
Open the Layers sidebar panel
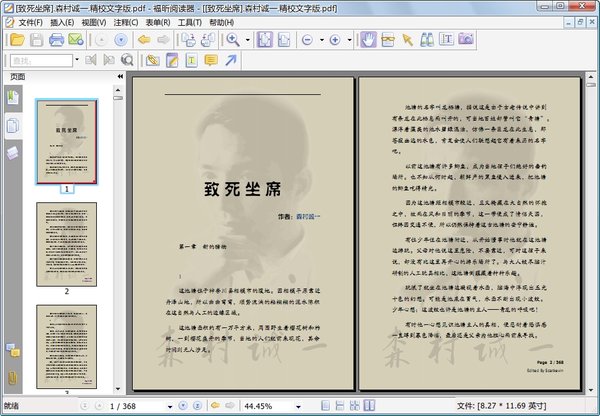coord(13,153)
